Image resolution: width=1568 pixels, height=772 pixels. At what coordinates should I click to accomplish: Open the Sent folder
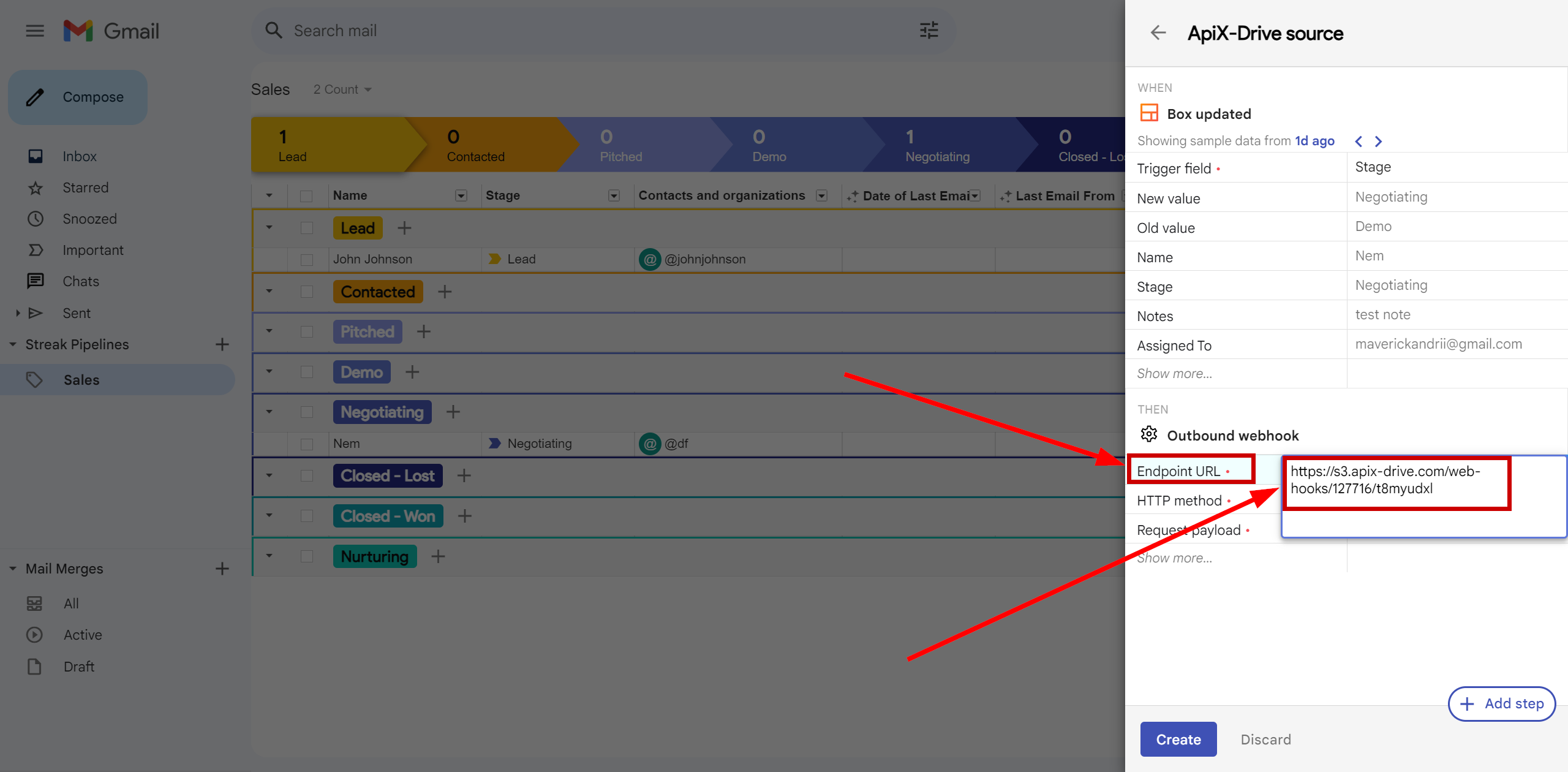tap(77, 313)
